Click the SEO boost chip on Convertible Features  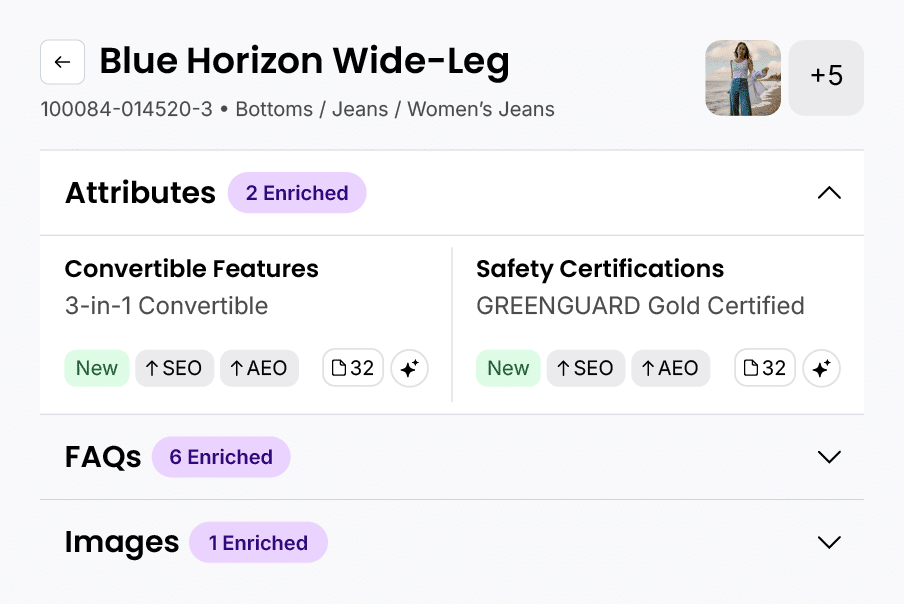click(174, 368)
